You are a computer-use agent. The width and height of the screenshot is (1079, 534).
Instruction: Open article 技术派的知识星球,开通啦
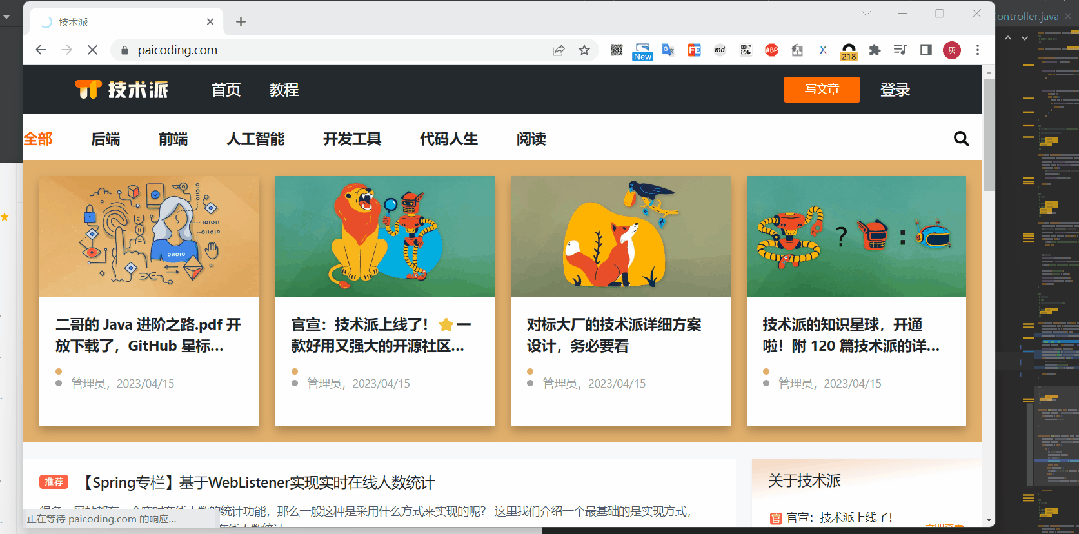click(x=851, y=335)
